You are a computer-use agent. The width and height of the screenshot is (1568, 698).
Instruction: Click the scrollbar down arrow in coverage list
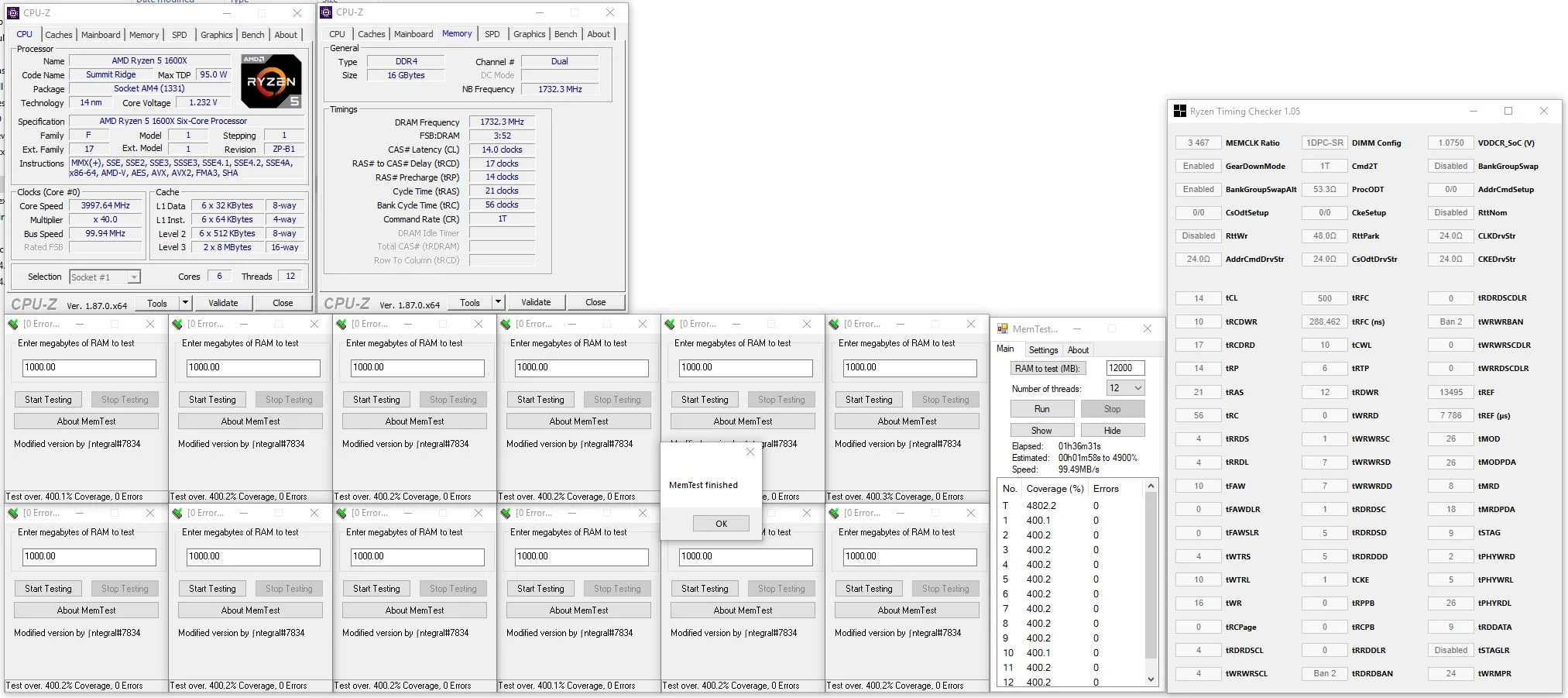[1151, 679]
